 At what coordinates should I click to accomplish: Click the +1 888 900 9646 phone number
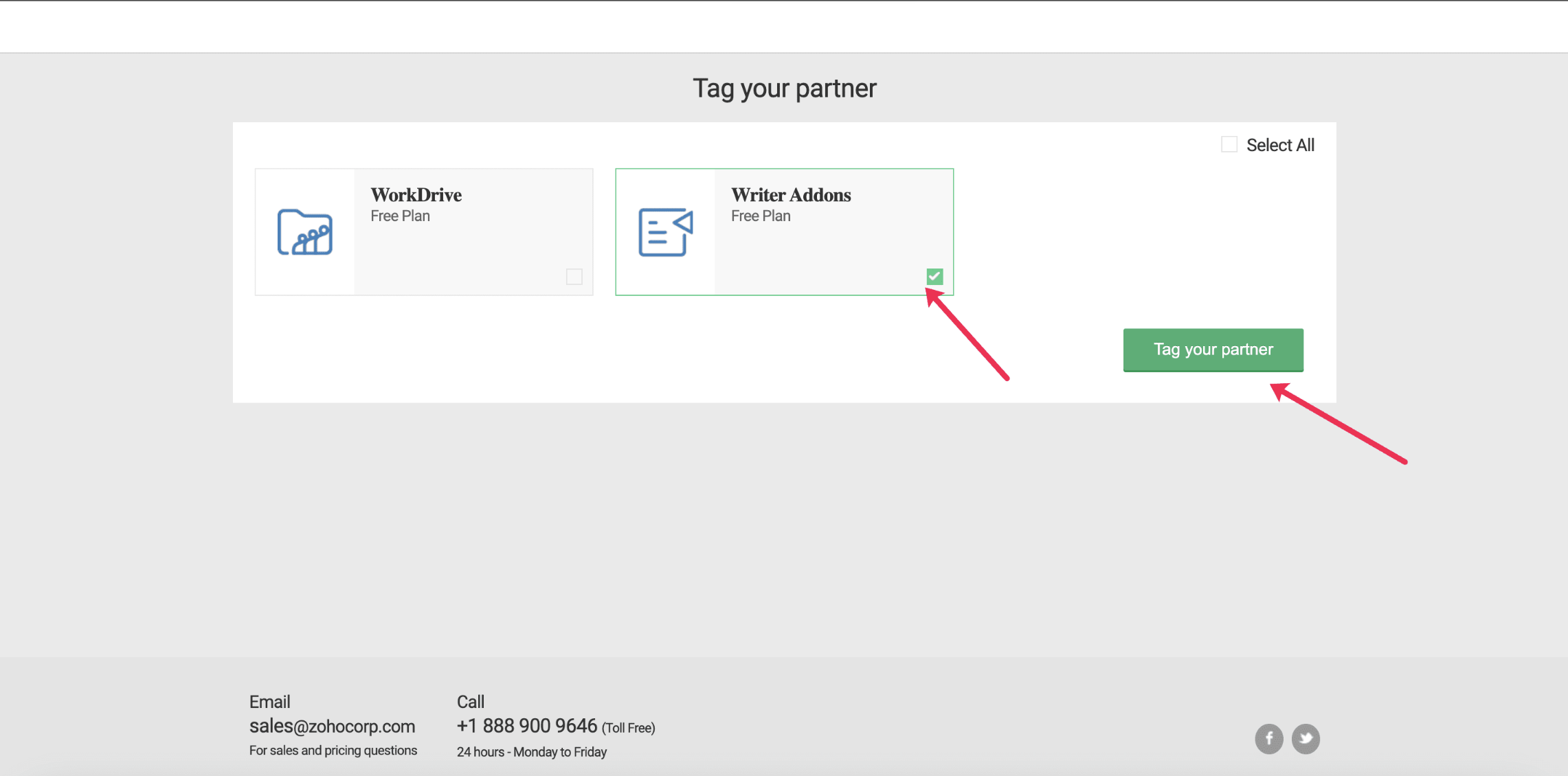527,726
